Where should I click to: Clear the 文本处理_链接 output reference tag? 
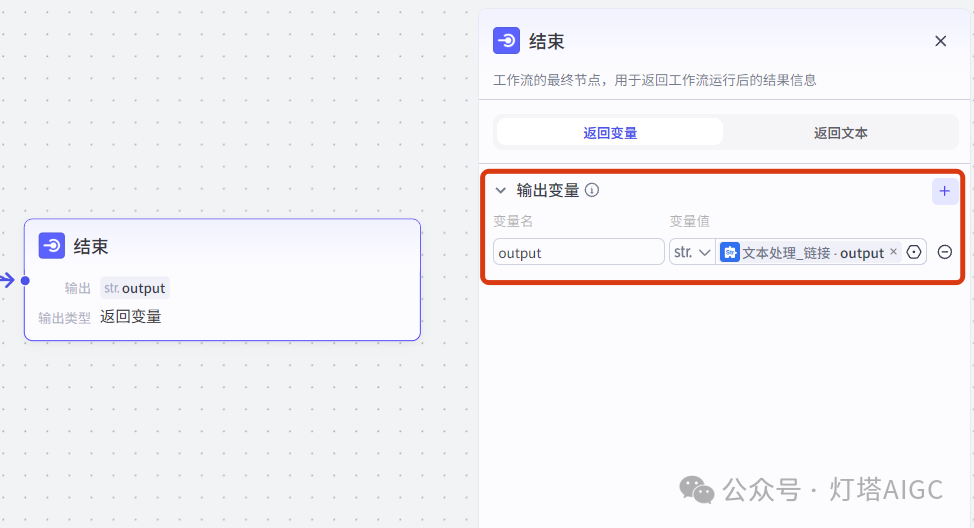coord(893,252)
